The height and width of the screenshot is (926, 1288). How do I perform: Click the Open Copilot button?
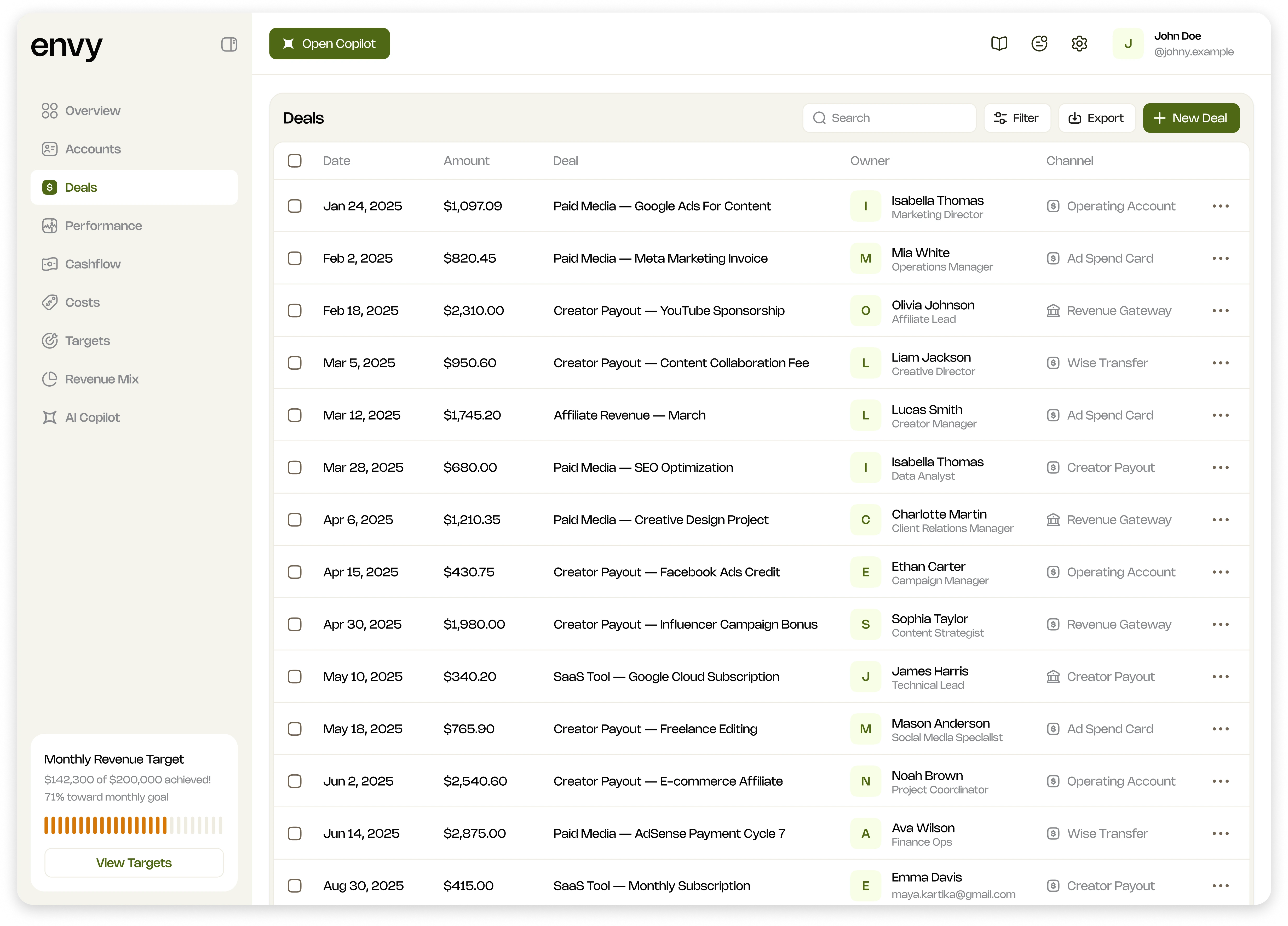[x=329, y=44]
